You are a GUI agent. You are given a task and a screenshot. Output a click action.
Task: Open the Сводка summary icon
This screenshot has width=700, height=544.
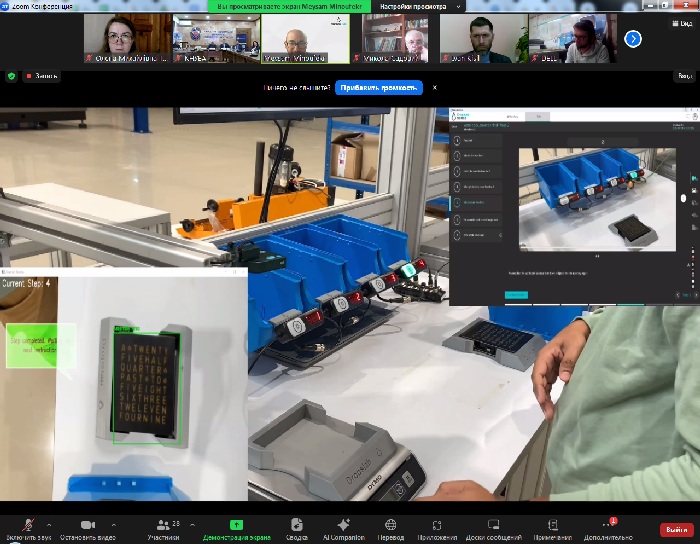pyautogui.click(x=296, y=524)
